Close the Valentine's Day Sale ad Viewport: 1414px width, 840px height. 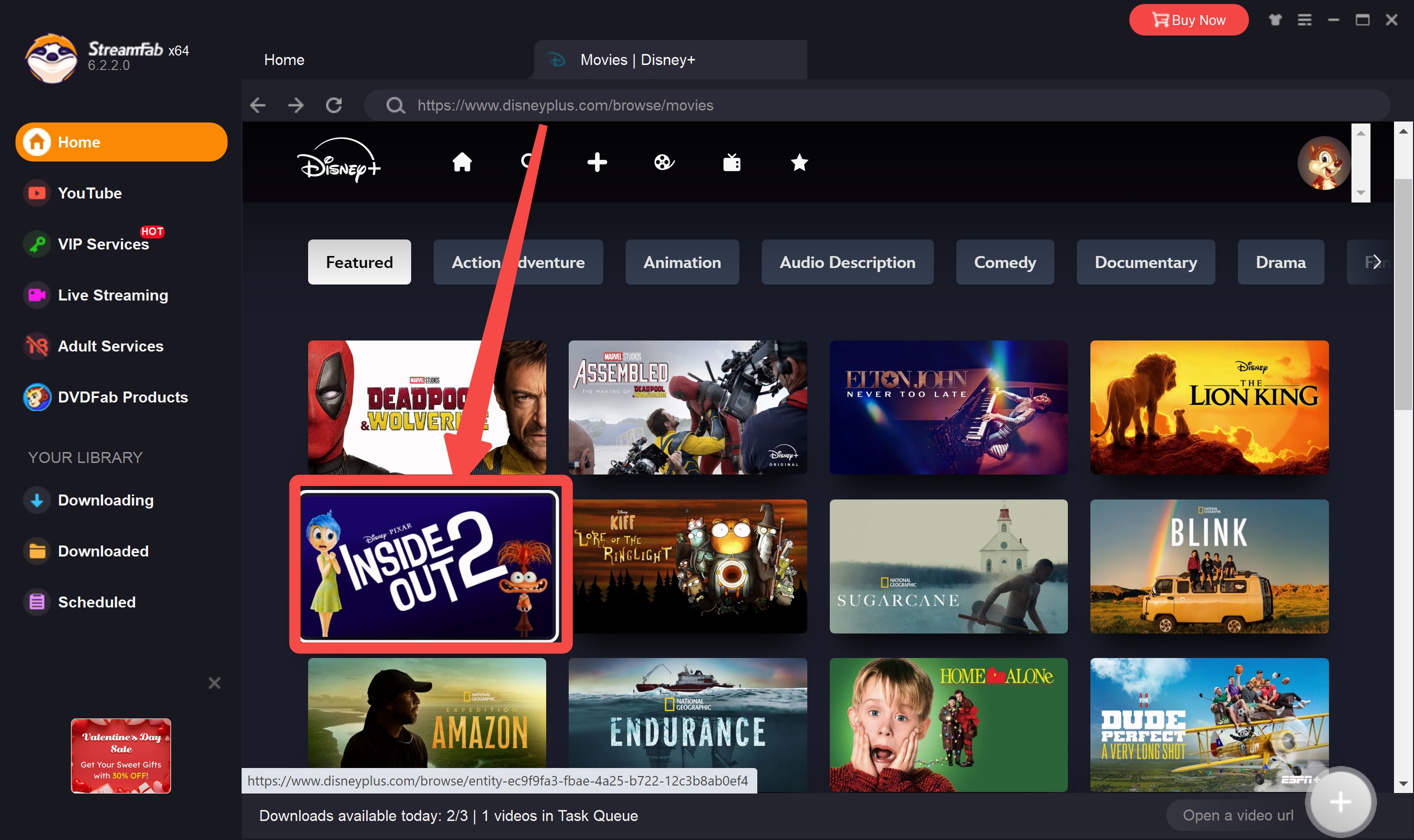[x=214, y=682]
